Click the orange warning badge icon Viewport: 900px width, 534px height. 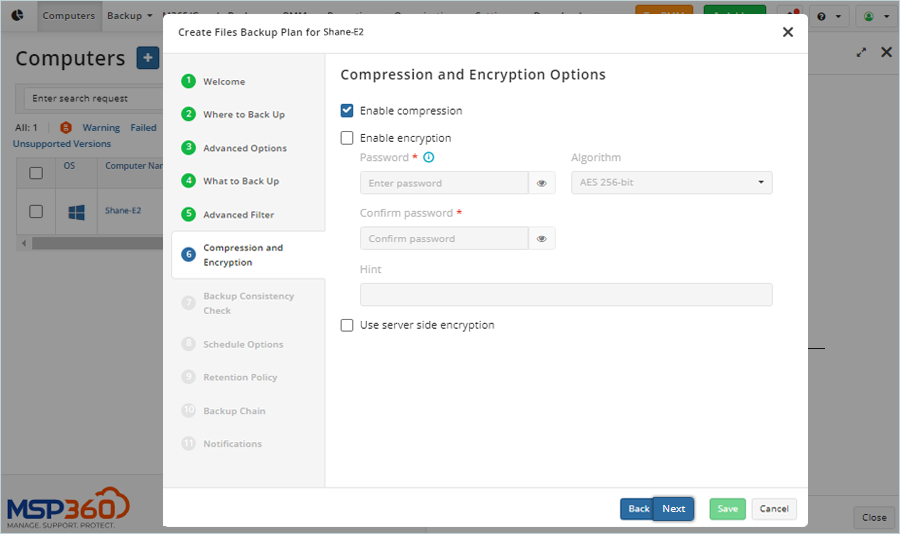point(66,128)
